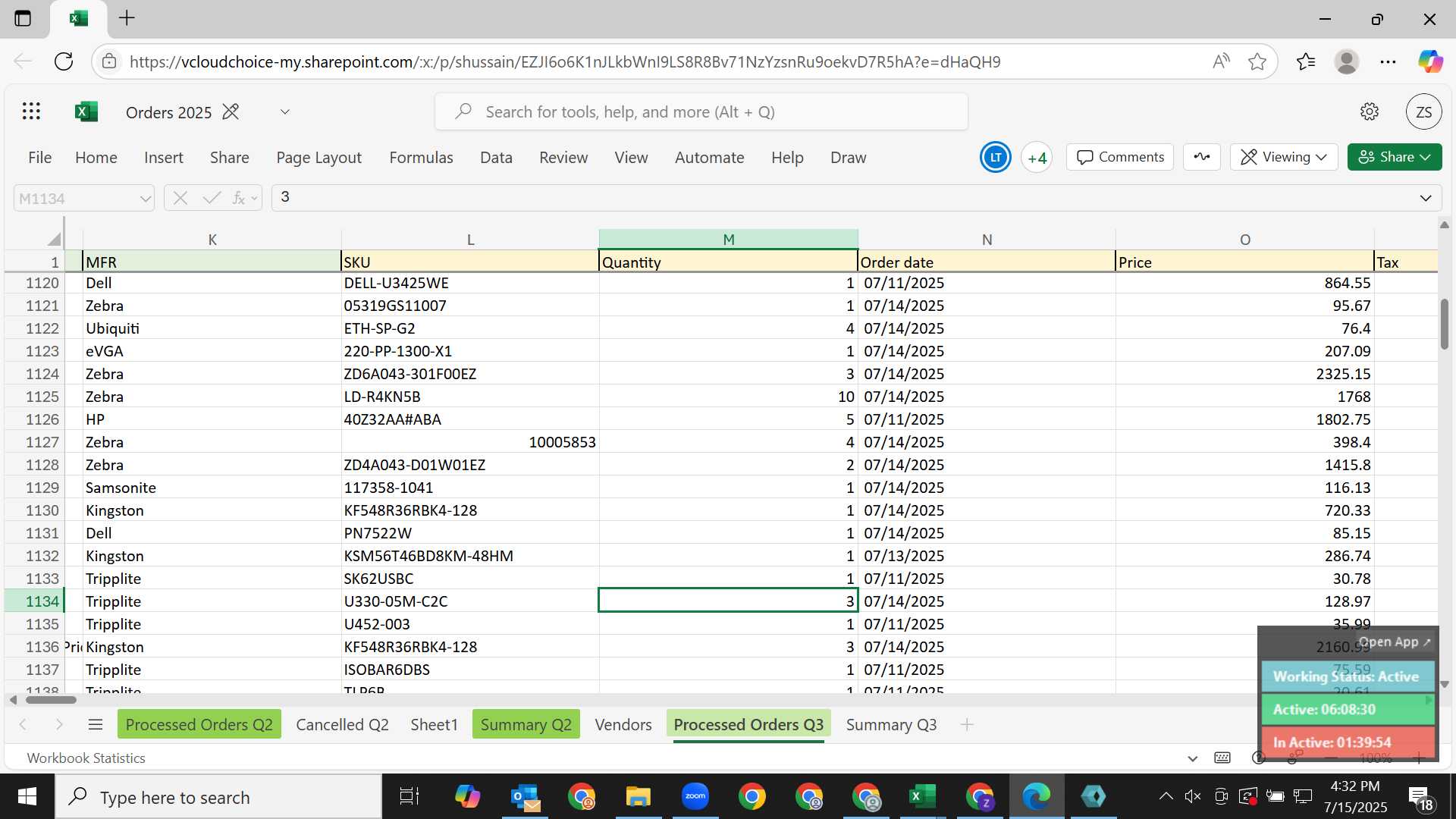
Task: Click the status bar keyboard icon
Action: coord(1222,758)
